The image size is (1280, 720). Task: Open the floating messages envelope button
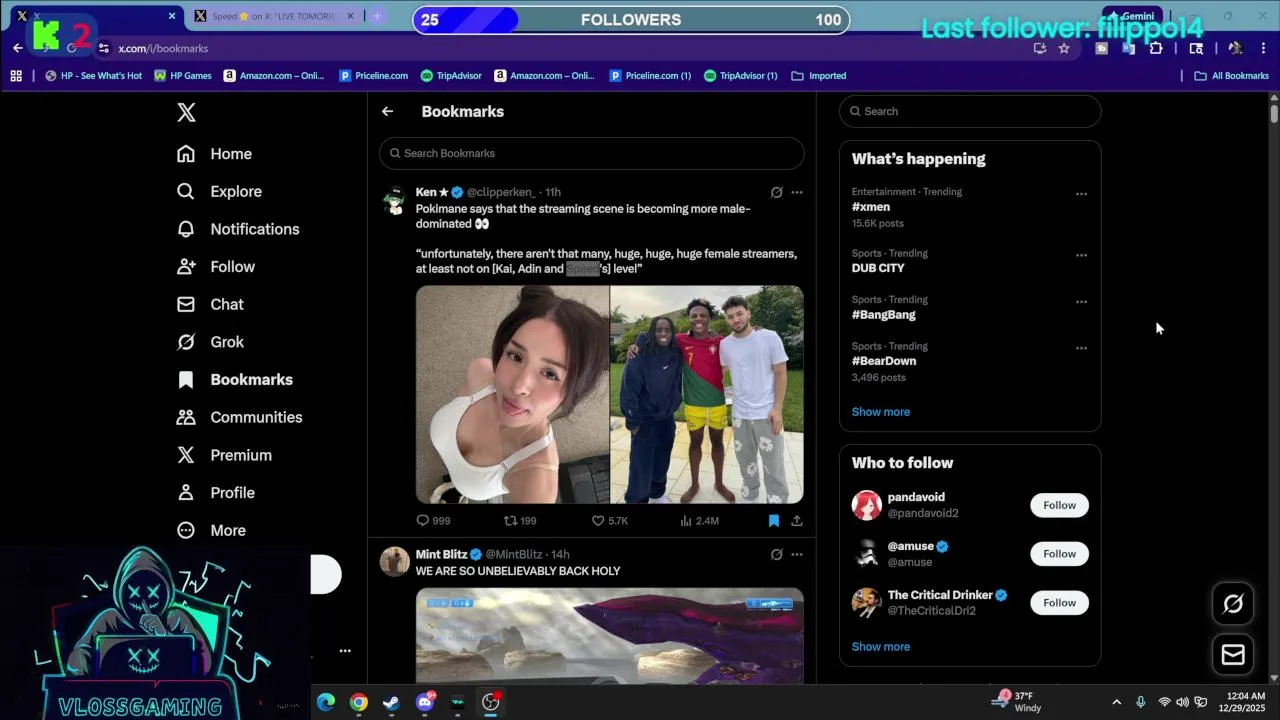pyautogui.click(x=1233, y=655)
